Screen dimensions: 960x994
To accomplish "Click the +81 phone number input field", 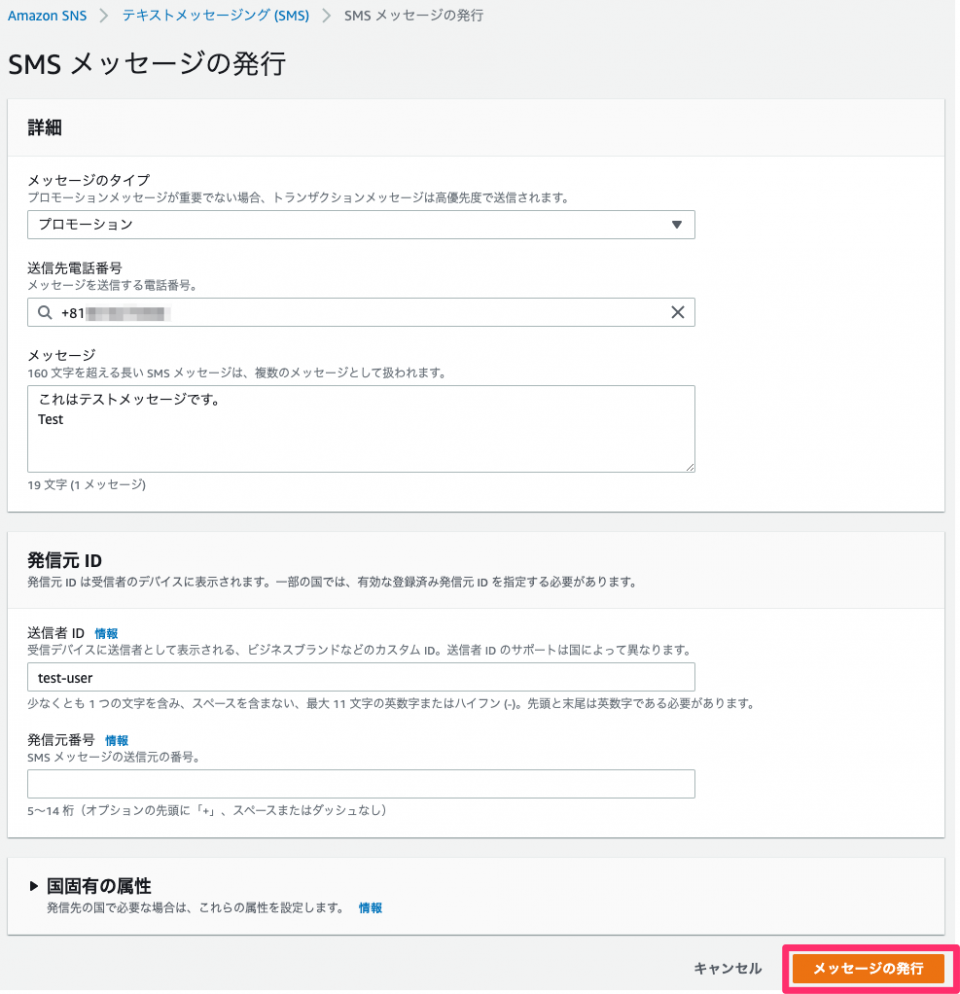I will pos(300,312).
